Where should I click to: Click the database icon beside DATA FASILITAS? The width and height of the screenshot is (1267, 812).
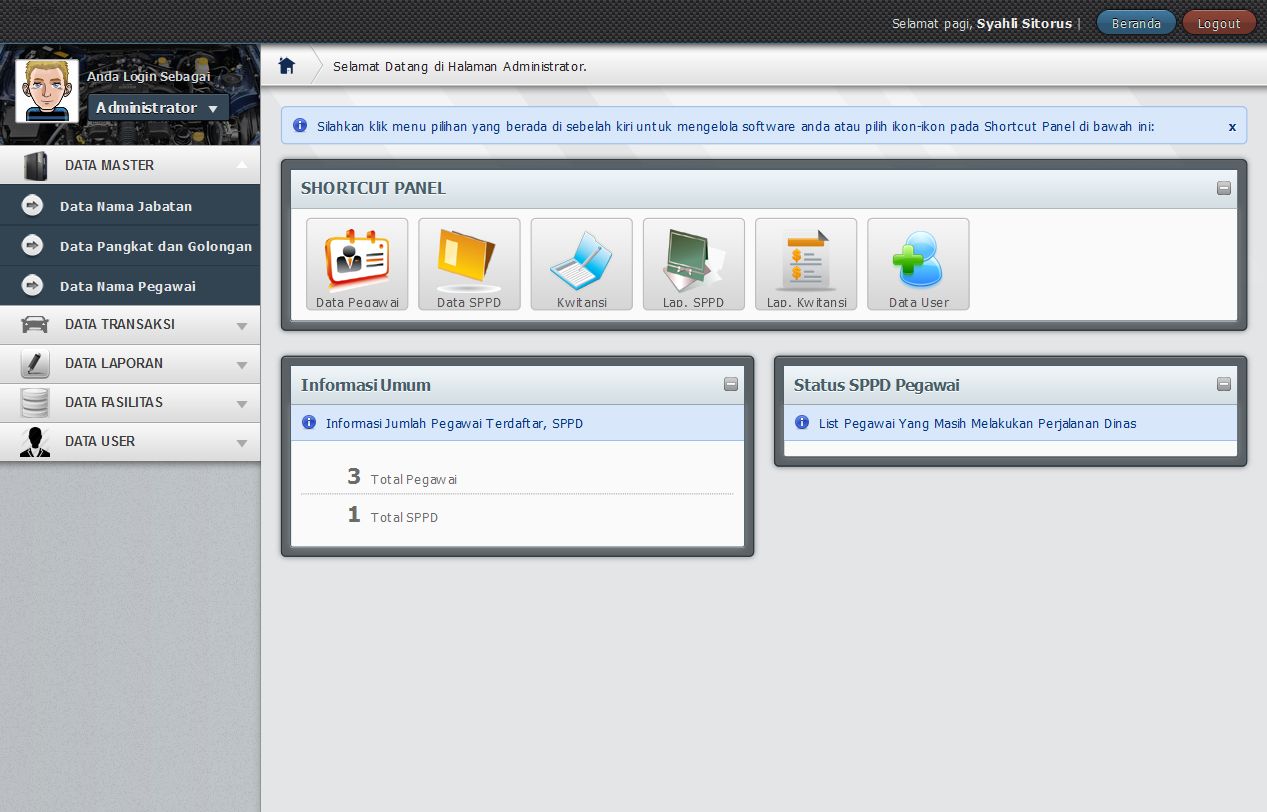[35, 402]
